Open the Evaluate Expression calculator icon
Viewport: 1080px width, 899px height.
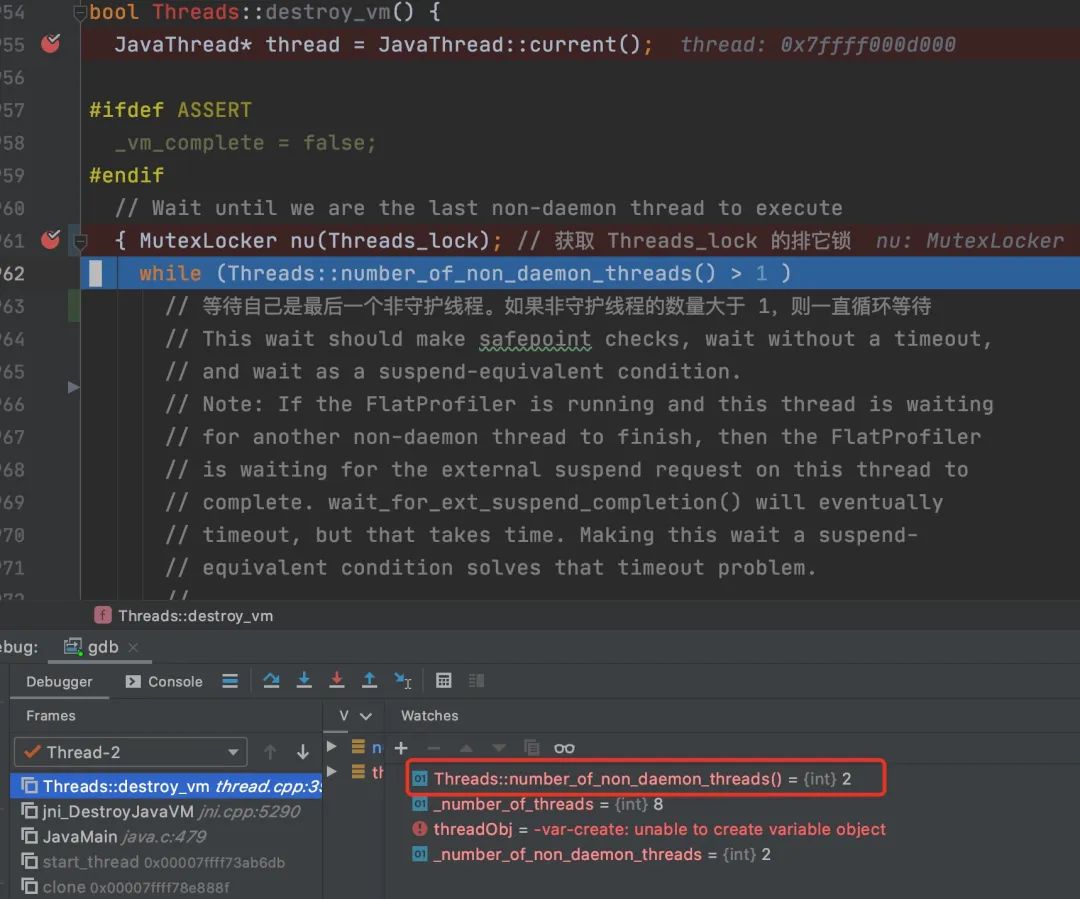click(444, 681)
